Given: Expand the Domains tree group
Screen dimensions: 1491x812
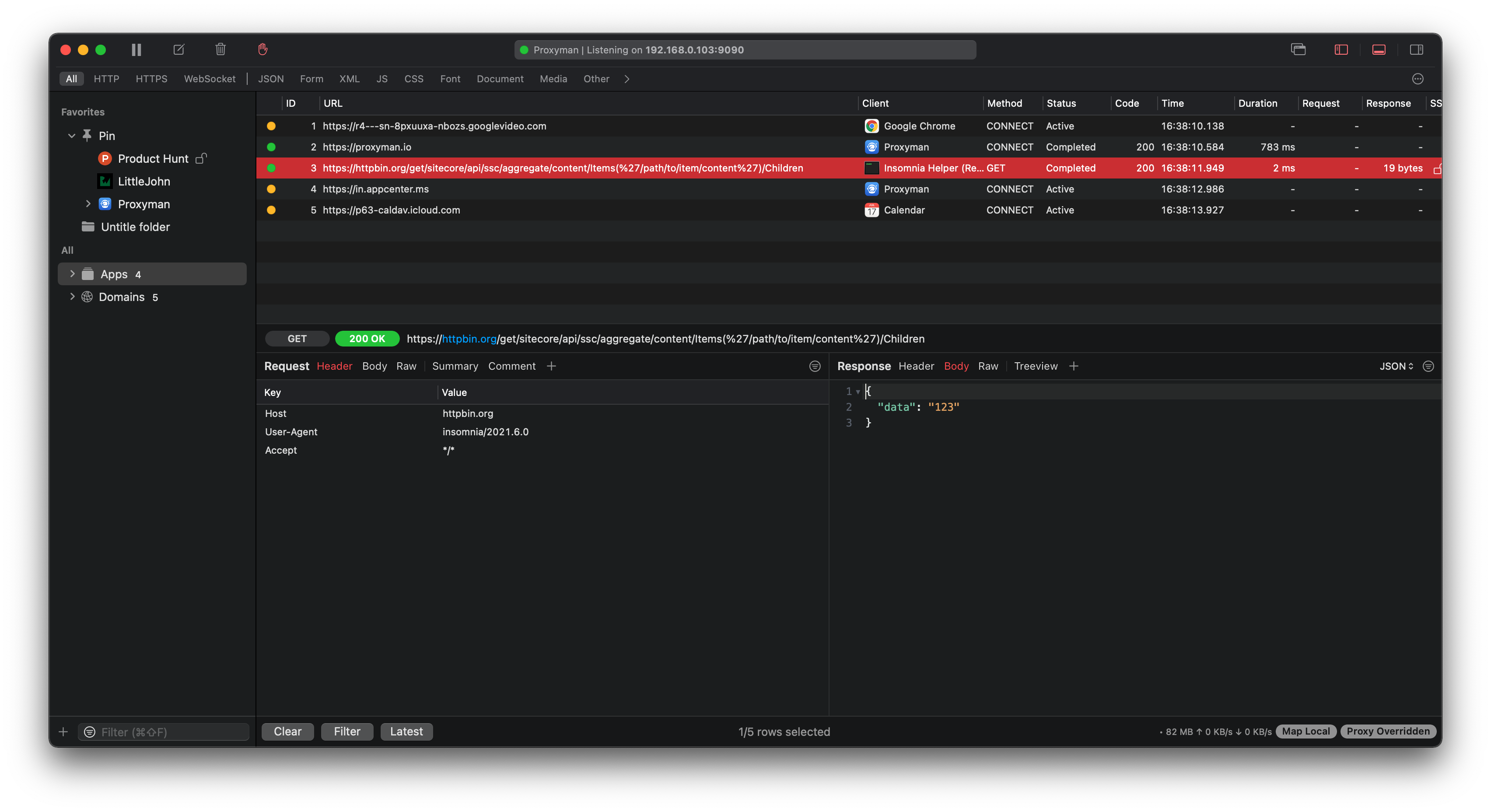Looking at the screenshot, I should 72,296.
